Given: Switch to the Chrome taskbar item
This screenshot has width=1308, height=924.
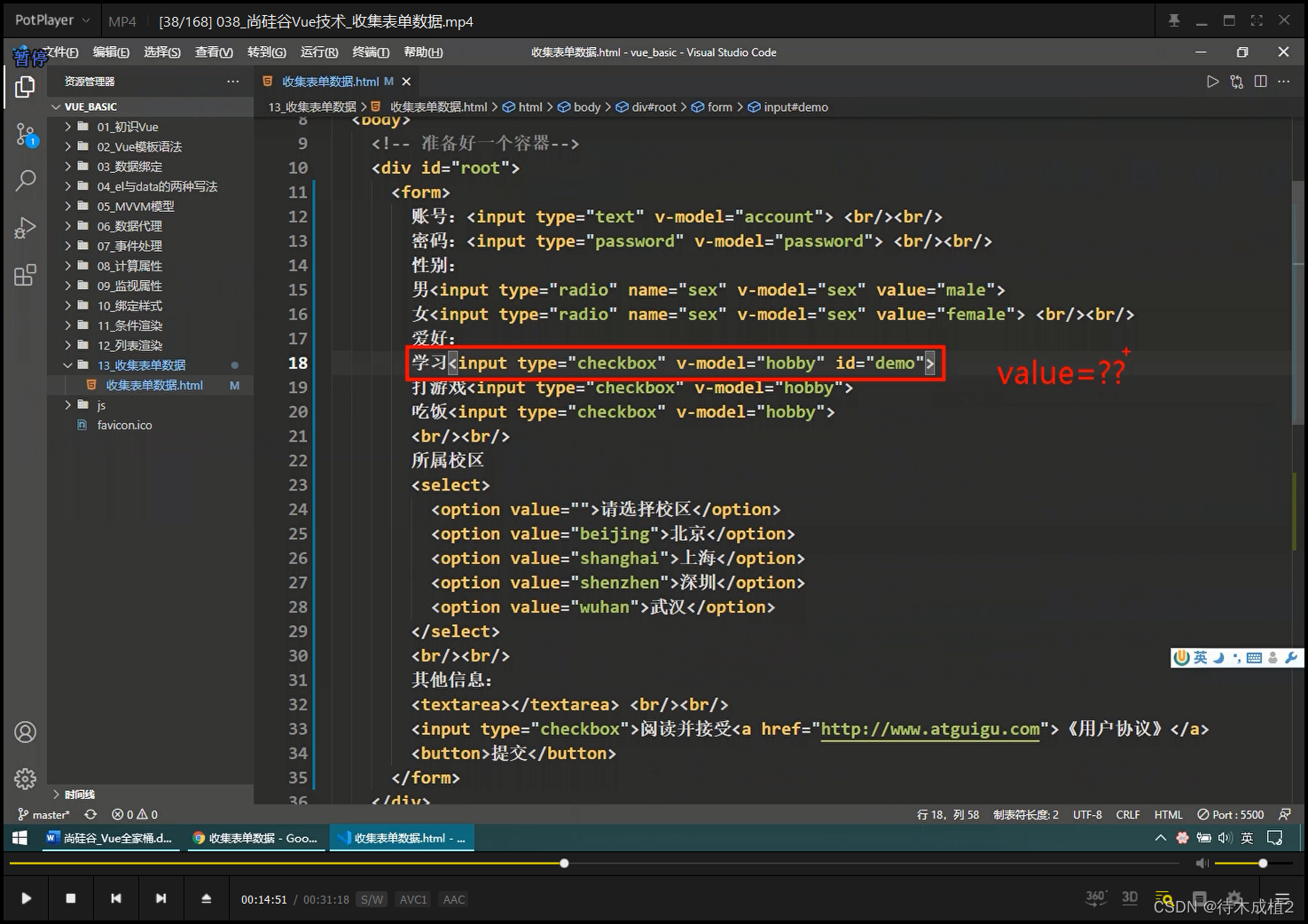Looking at the screenshot, I should point(255,838).
